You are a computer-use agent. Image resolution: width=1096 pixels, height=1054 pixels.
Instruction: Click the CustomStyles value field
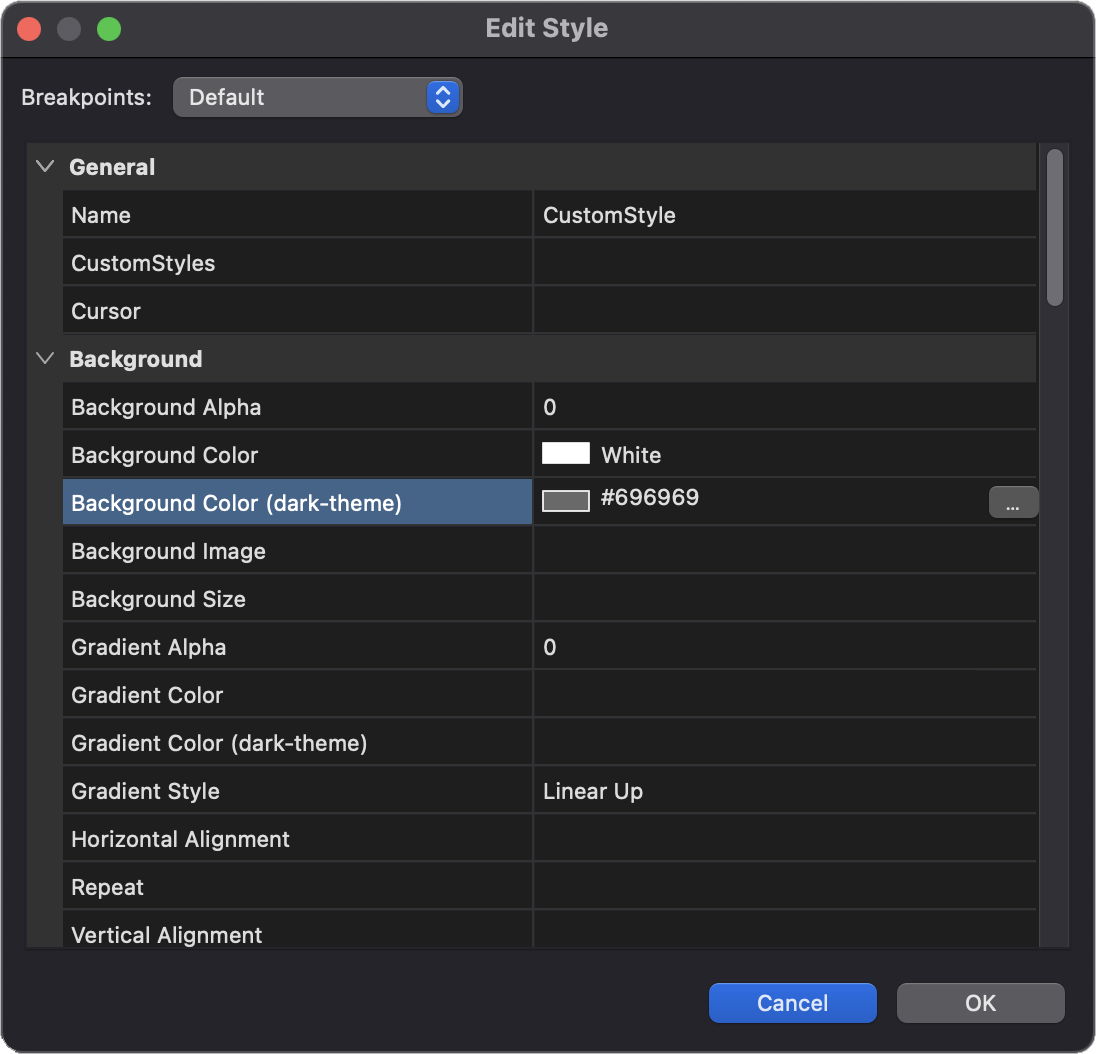point(783,263)
